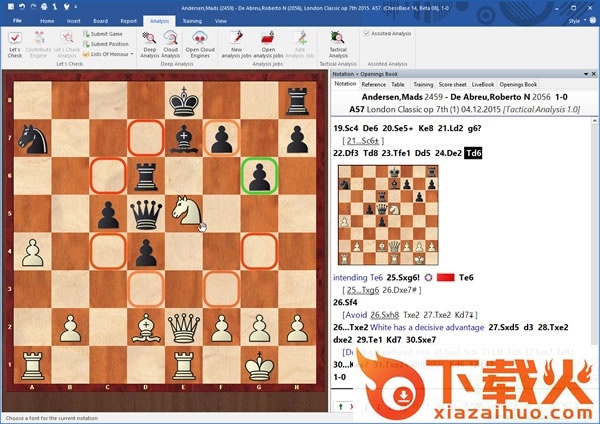Image resolution: width=600 pixels, height=424 pixels.
Task: Open the Let's Check ribbon icon
Action: coord(15,45)
